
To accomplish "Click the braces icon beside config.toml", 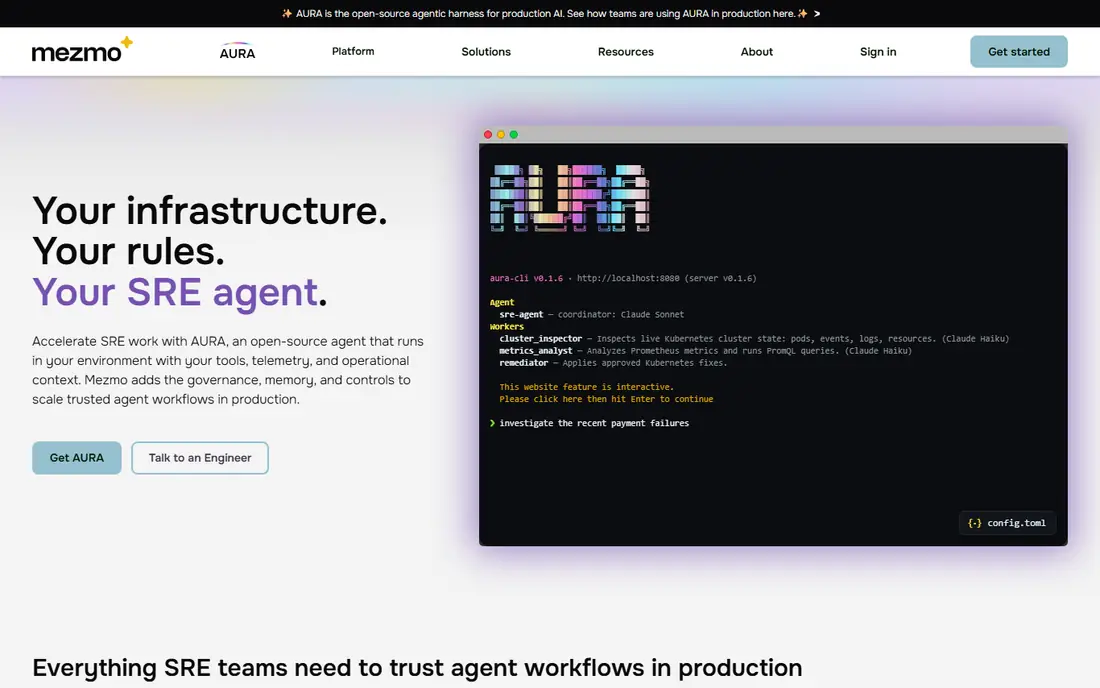I will click(x=974, y=523).
